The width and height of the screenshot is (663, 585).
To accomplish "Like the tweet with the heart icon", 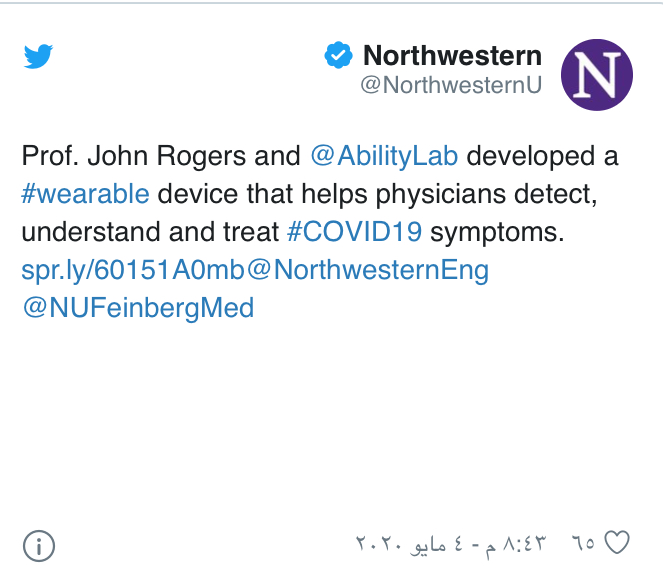I will point(618,543).
